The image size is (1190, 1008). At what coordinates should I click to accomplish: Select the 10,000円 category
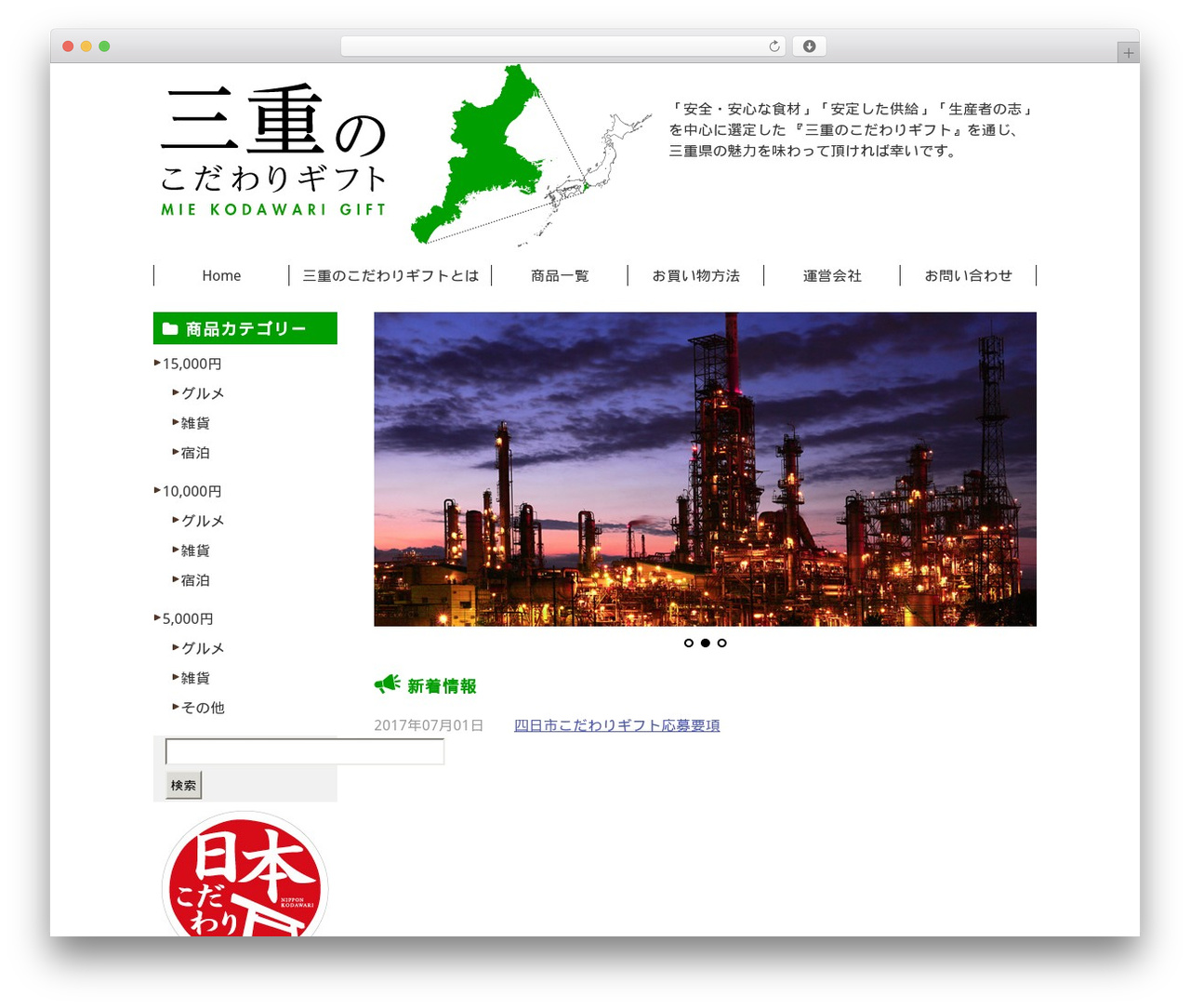tap(192, 491)
